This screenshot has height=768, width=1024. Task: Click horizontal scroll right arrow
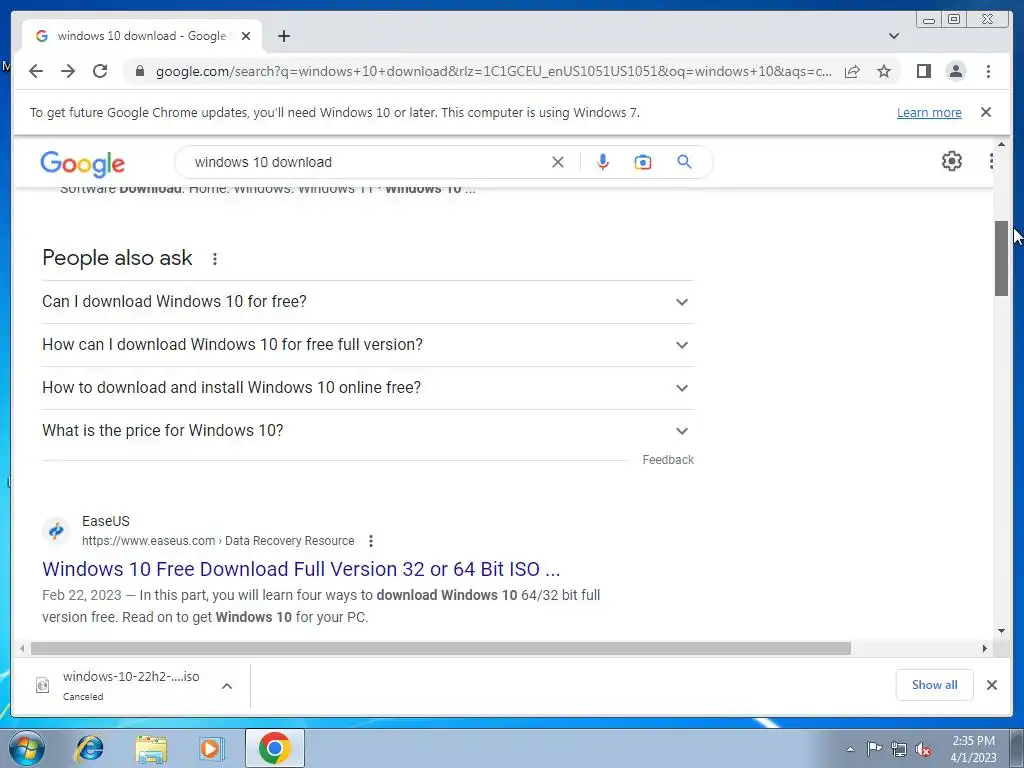(985, 648)
